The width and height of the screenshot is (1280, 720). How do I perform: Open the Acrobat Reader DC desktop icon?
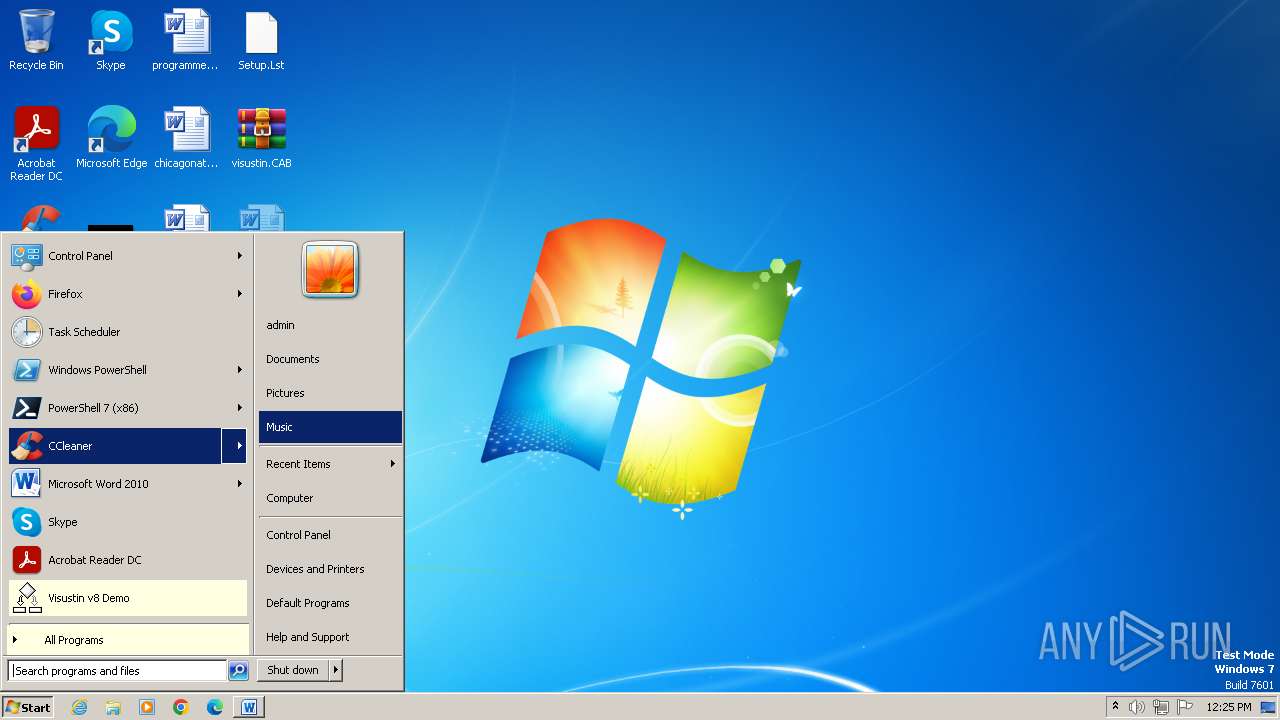point(36,144)
